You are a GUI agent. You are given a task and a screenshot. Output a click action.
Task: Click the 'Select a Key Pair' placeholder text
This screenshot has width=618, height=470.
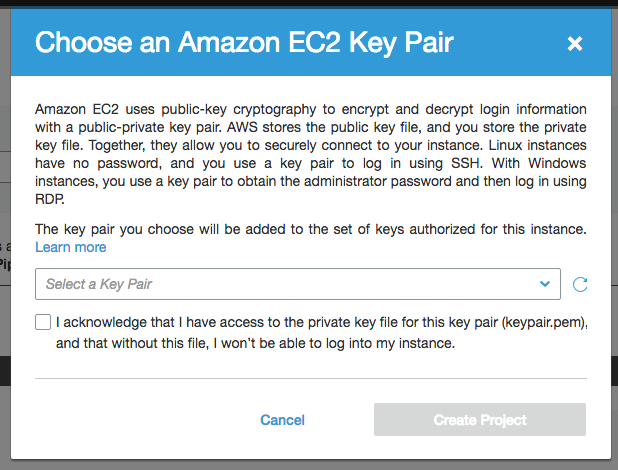pos(99,284)
